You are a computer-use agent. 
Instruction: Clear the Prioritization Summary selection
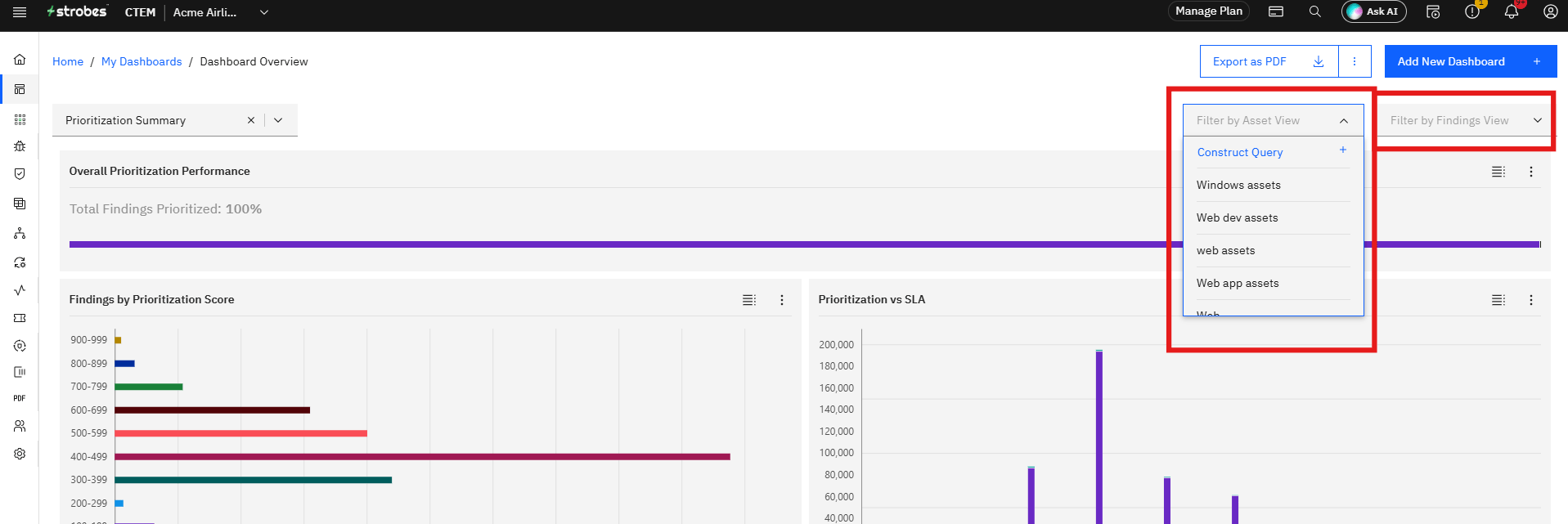[x=251, y=120]
